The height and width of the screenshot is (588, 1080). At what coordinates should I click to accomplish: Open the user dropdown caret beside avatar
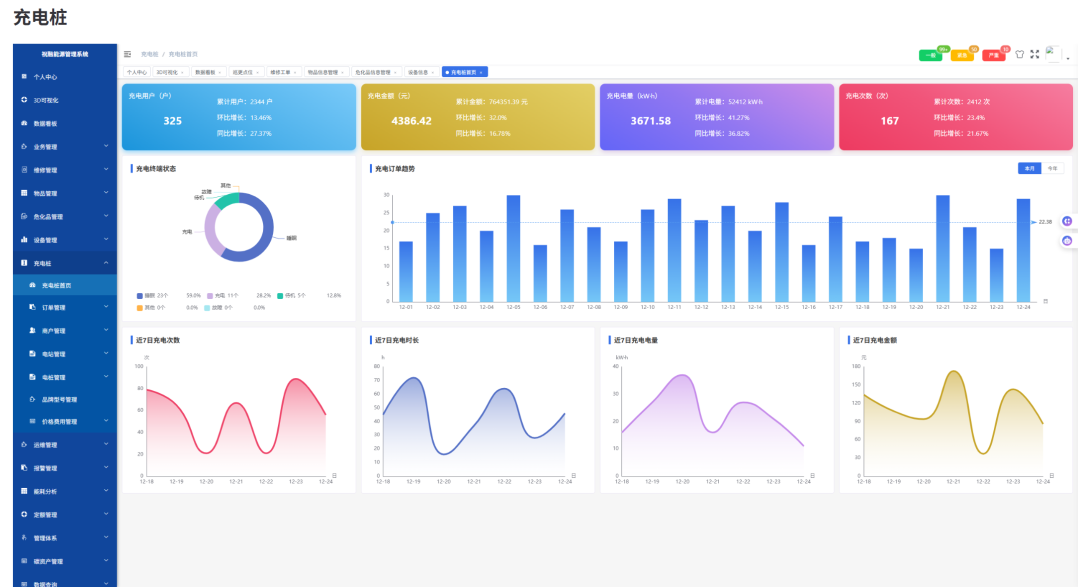[1068, 59]
